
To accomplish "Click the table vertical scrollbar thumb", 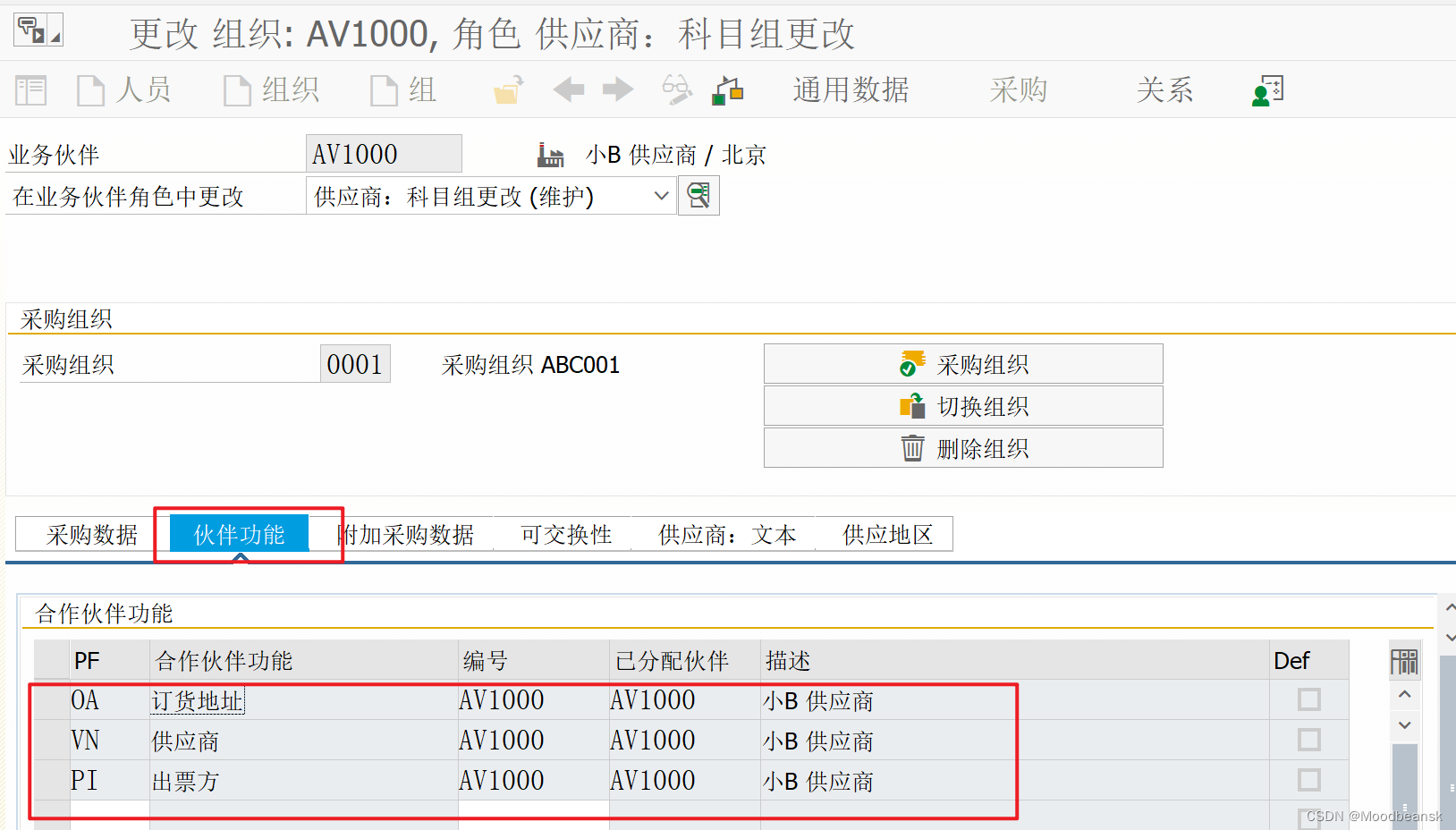I will coord(1405,785).
